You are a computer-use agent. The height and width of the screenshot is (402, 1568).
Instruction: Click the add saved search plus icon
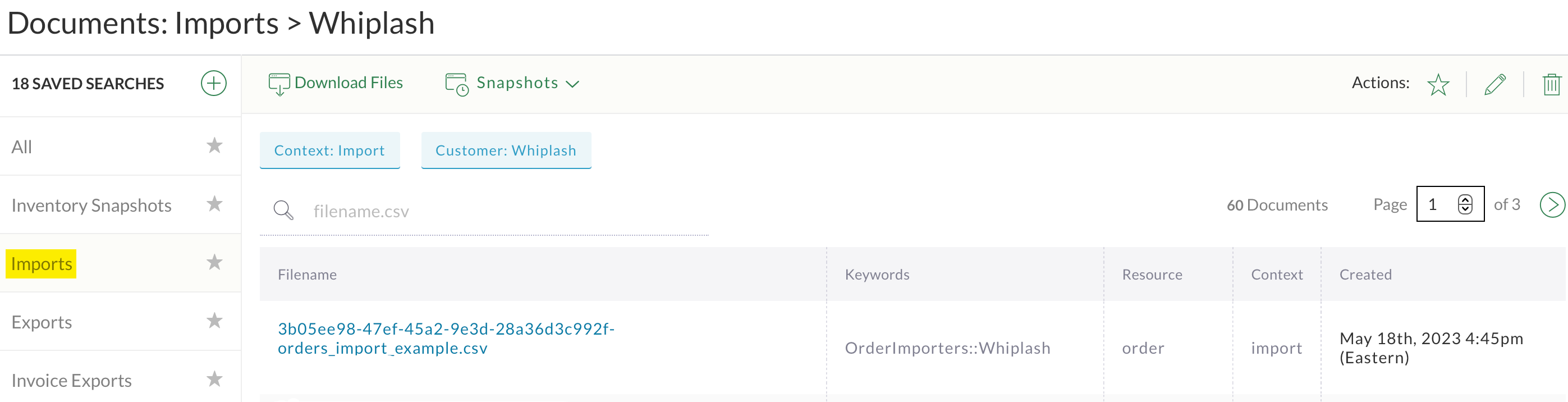[214, 84]
